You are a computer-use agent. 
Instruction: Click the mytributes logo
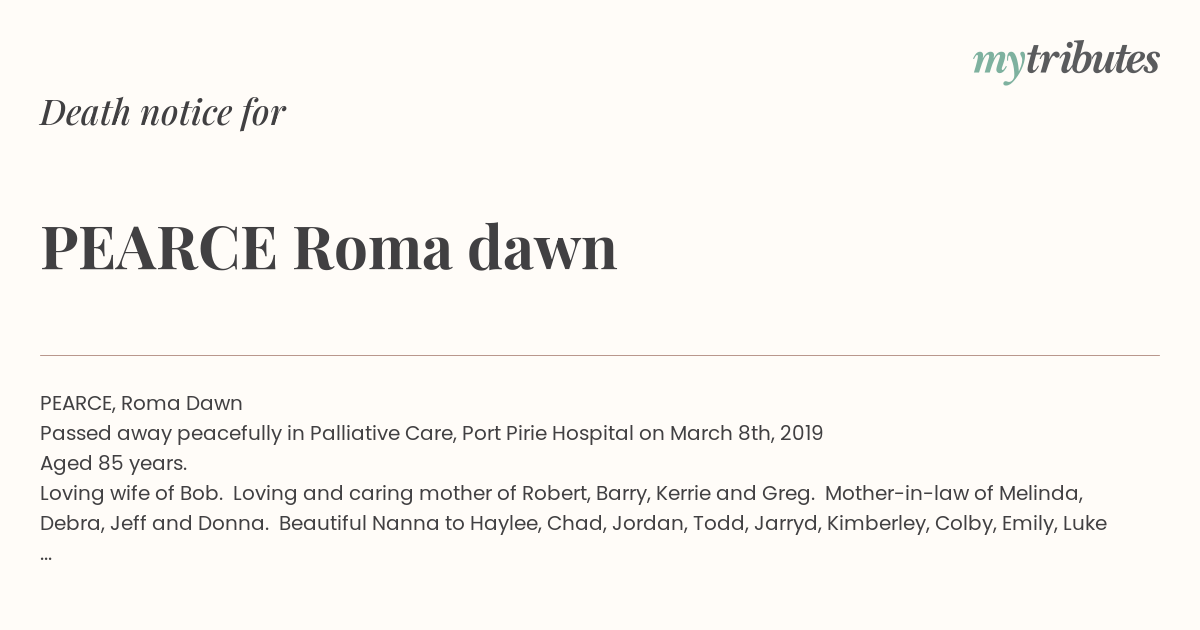coord(1066,60)
